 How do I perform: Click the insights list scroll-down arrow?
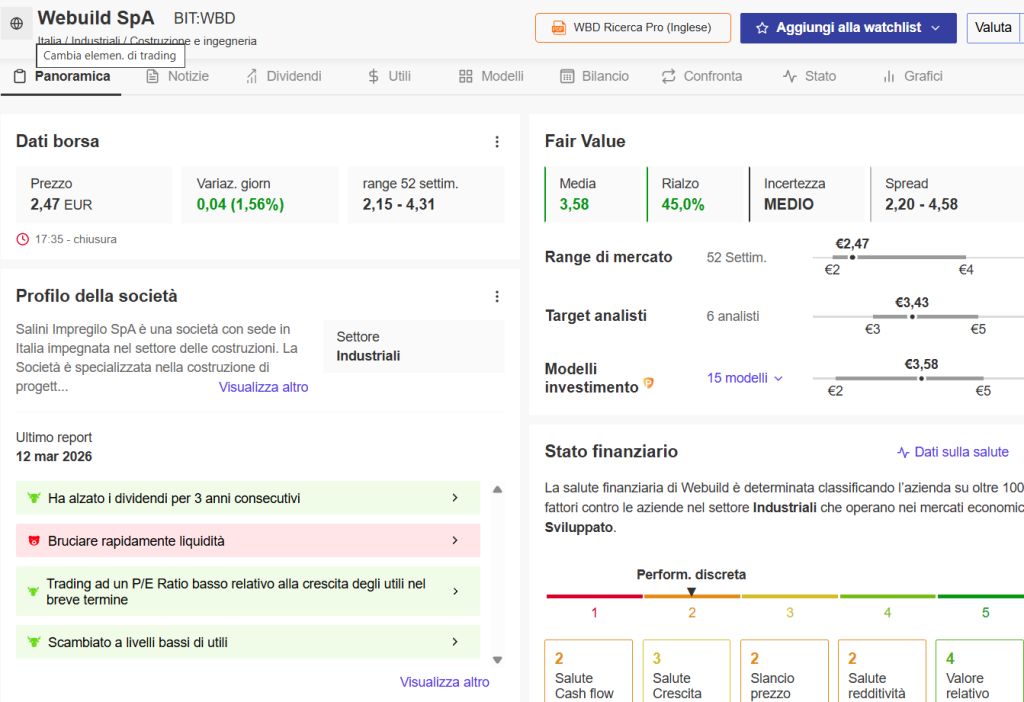pos(498,660)
